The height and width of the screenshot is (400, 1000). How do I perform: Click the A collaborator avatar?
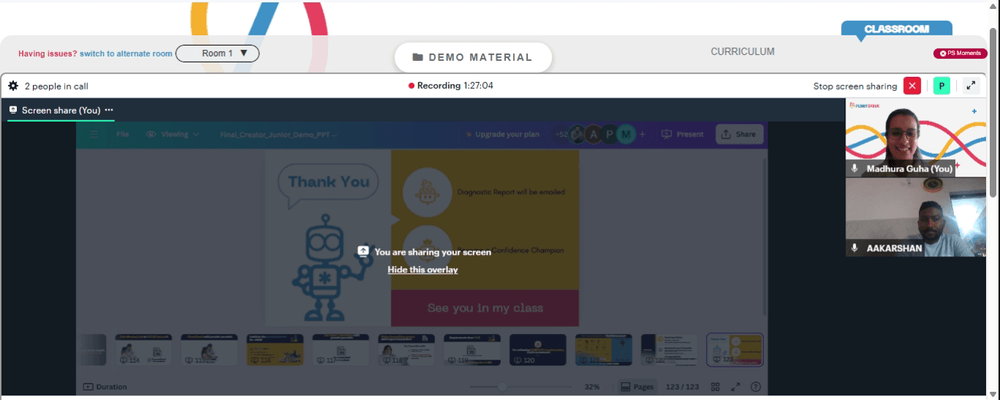point(594,134)
